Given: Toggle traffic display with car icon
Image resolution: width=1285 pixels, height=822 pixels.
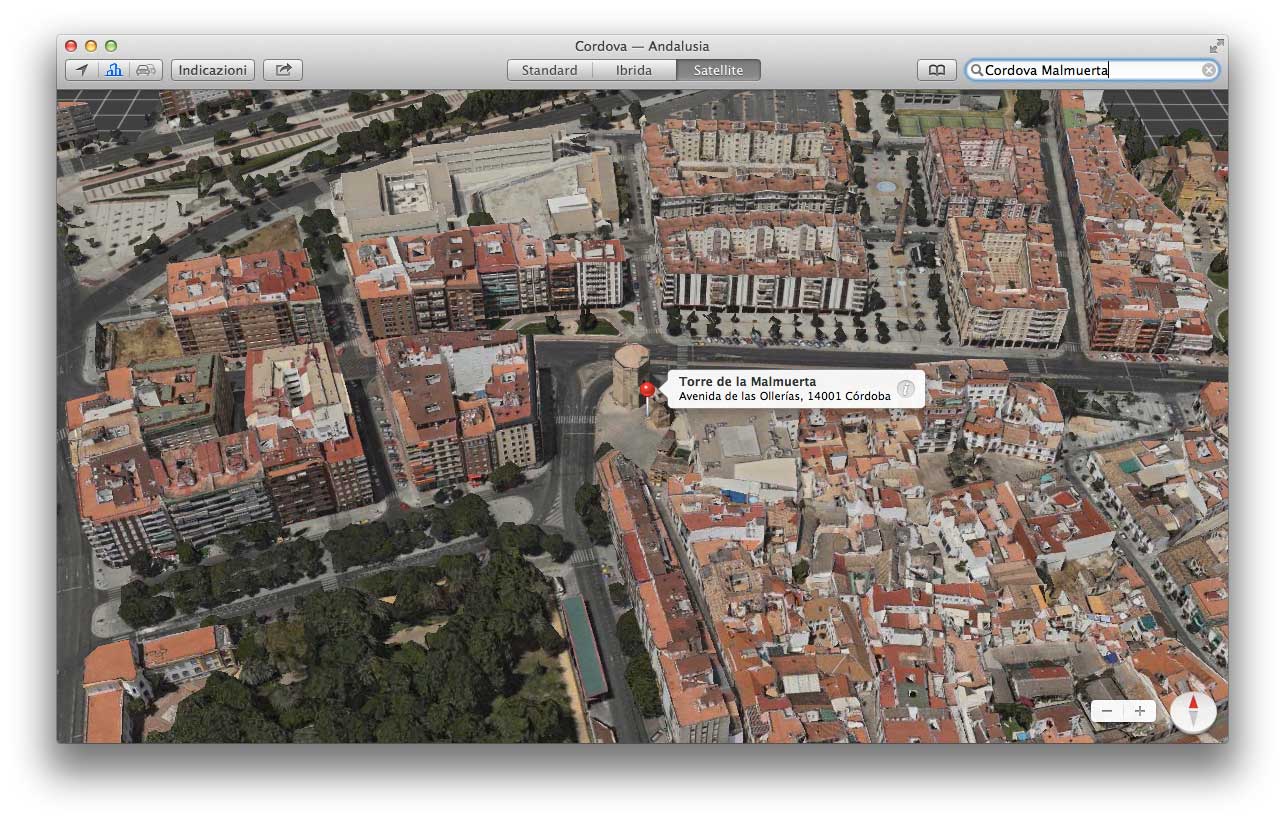Looking at the screenshot, I should pyautogui.click(x=146, y=70).
